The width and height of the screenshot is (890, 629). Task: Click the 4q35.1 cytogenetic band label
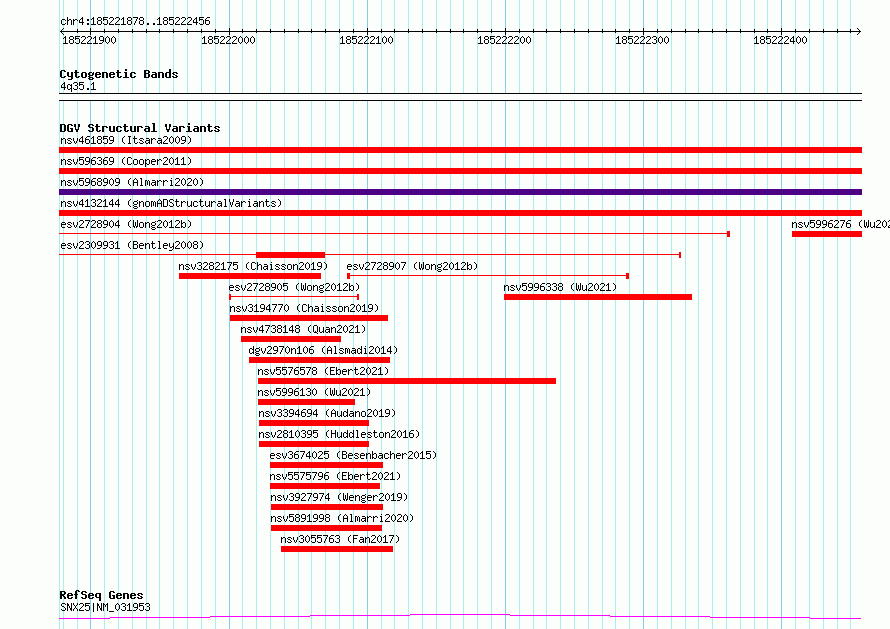(78, 87)
